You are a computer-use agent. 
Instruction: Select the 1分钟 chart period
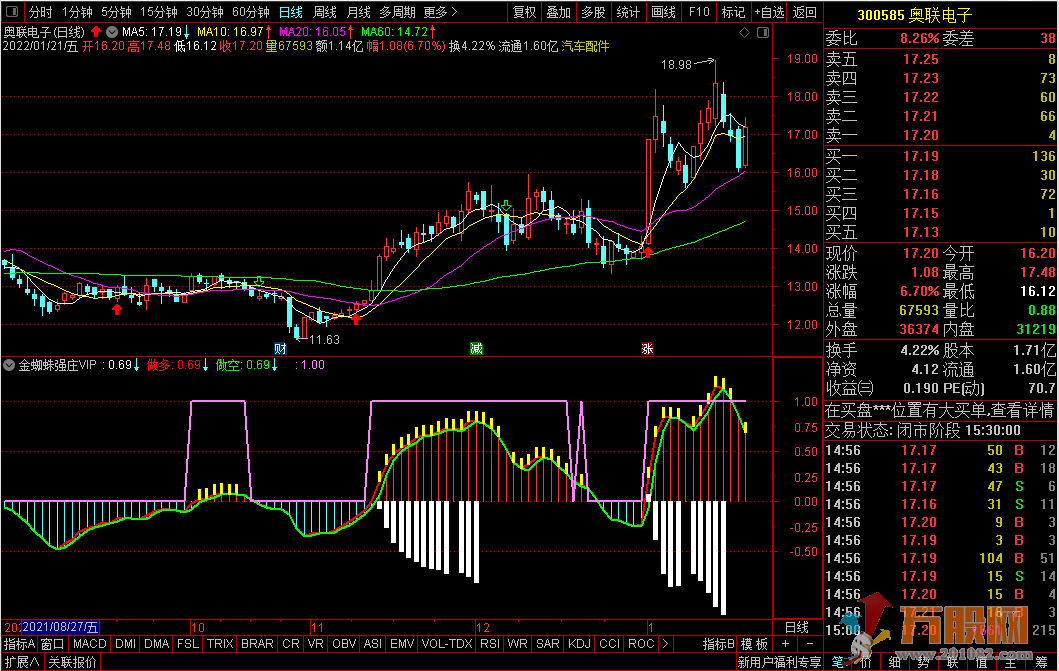[77, 12]
